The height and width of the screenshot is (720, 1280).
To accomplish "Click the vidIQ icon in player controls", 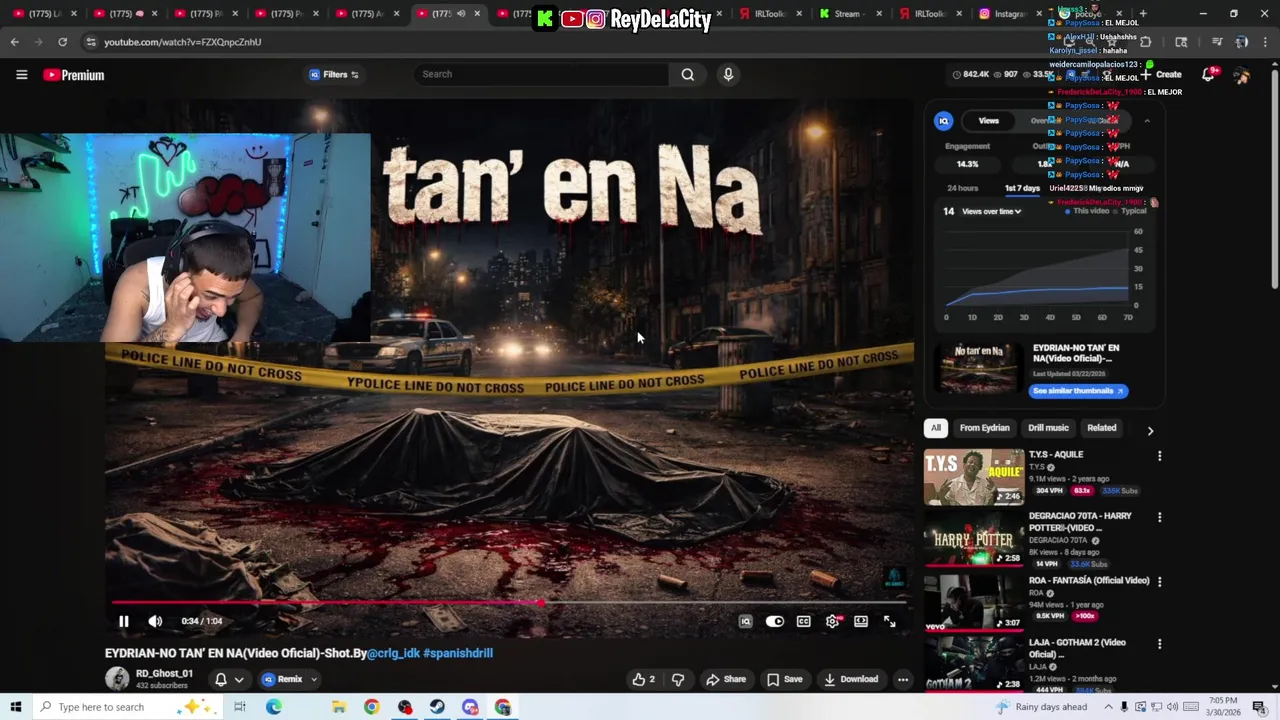I will (x=745, y=621).
